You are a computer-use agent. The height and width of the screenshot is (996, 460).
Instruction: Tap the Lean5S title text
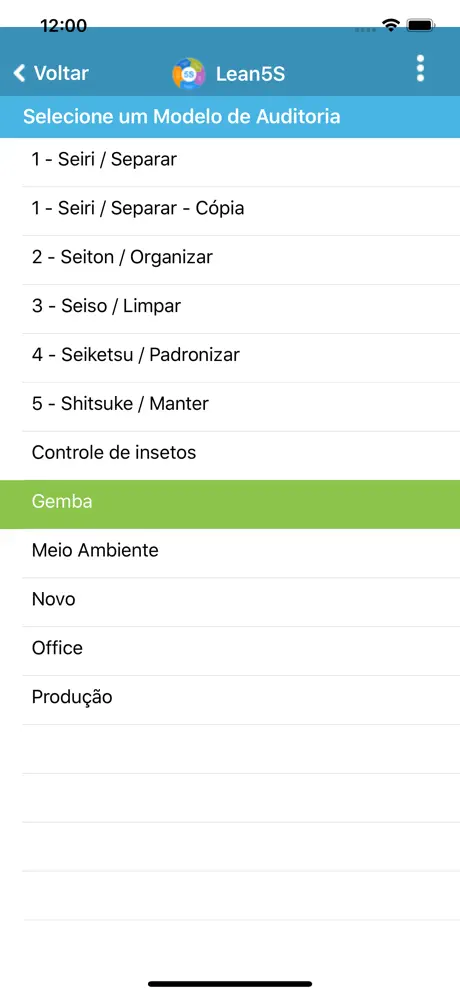250,74
